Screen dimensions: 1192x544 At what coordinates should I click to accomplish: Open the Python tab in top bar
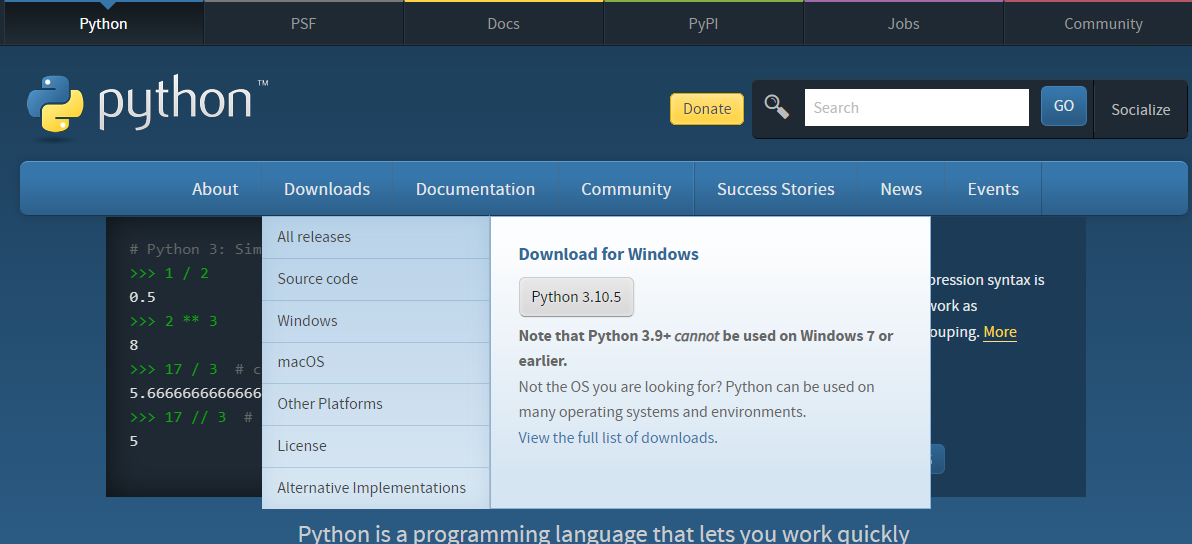(103, 24)
